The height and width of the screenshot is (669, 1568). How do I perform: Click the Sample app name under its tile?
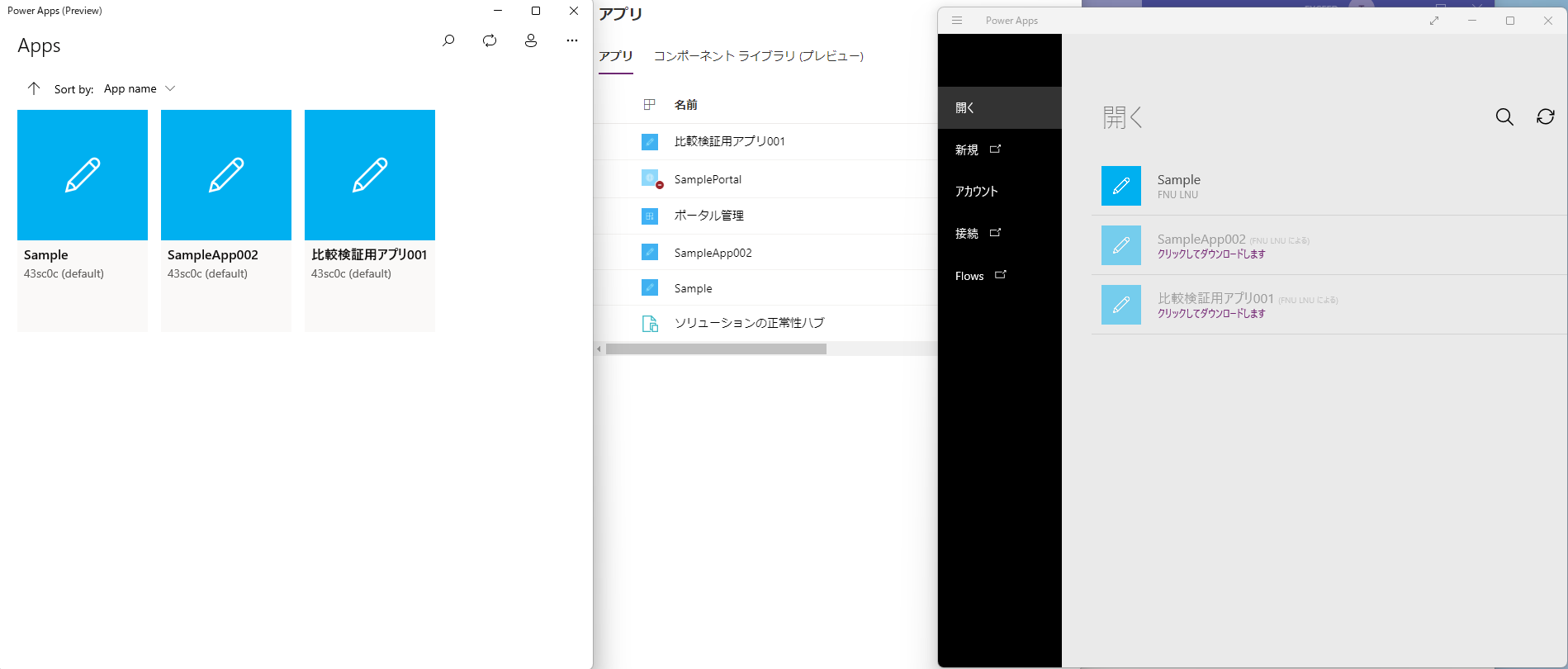click(x=46, y=255)
